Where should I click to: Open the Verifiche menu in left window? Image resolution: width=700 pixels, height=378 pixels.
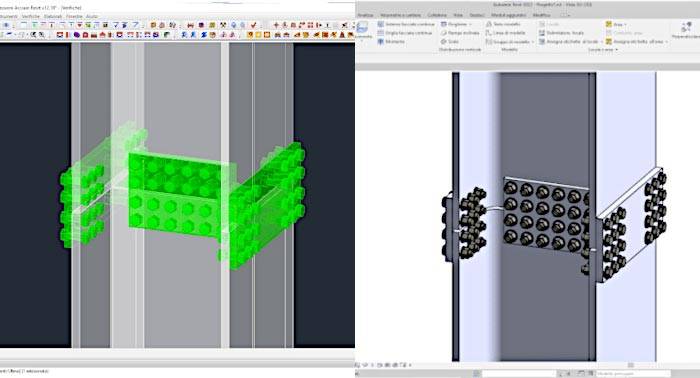point(31,17)
